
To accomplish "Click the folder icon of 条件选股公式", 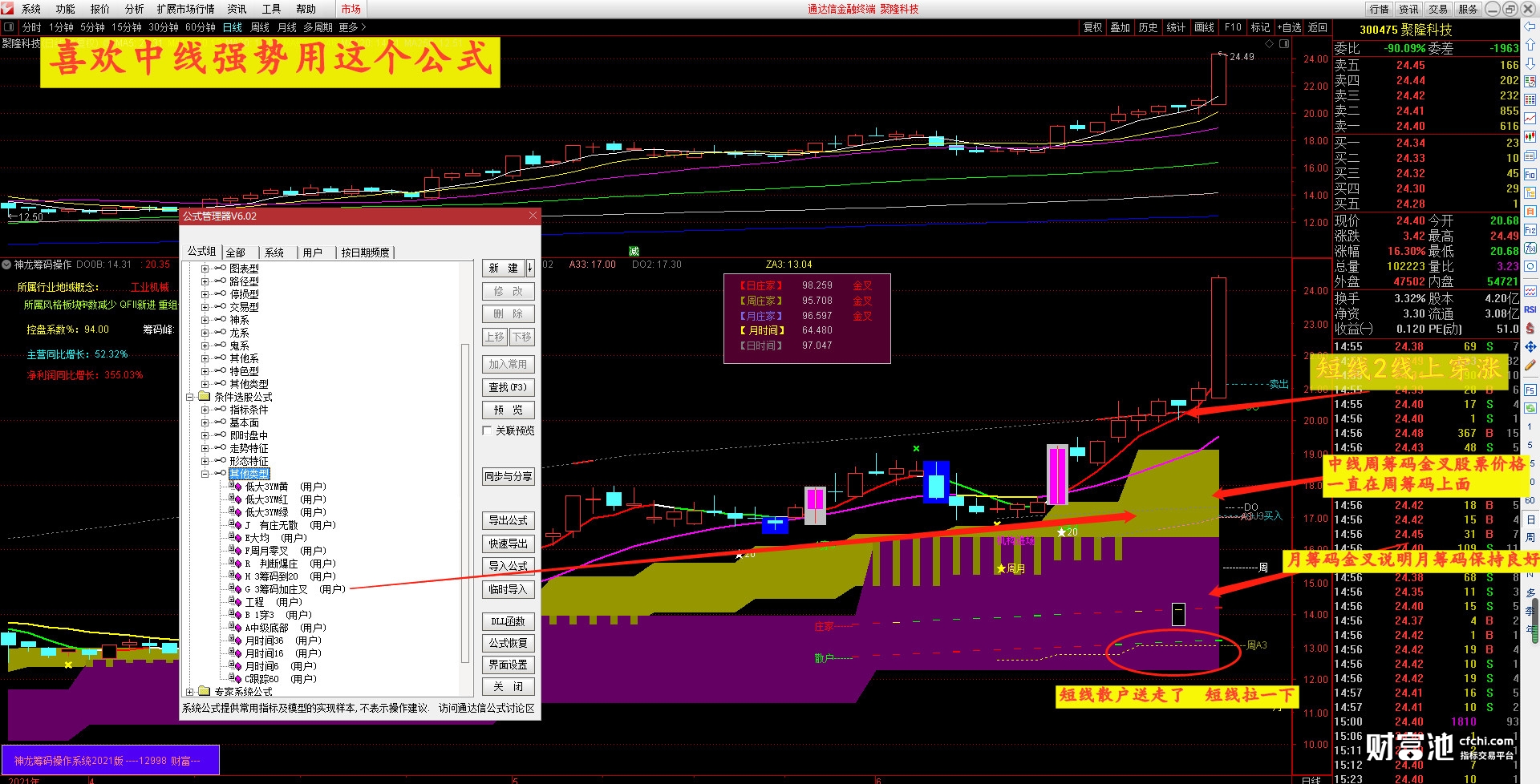I will point(204,397).
